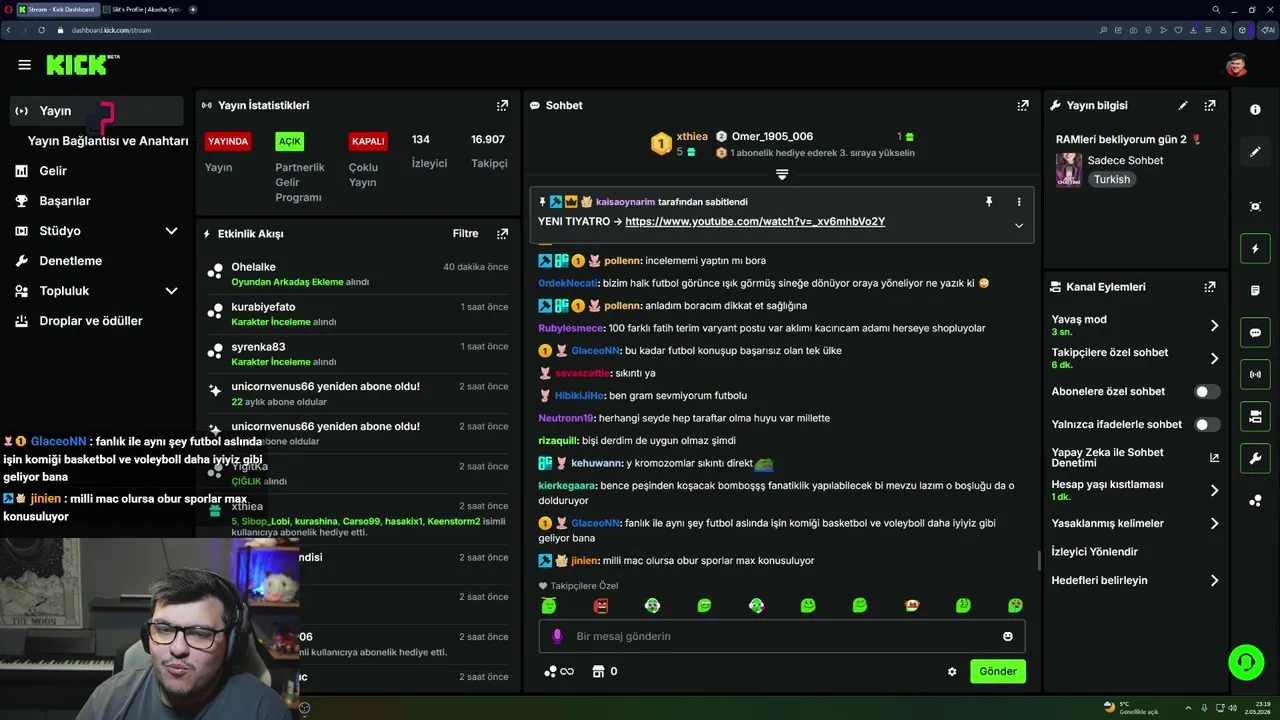1280x720 pixels.
Task: Open Yayın Bağlantısı ve Anahtarı
Action: tap(108, 141)
